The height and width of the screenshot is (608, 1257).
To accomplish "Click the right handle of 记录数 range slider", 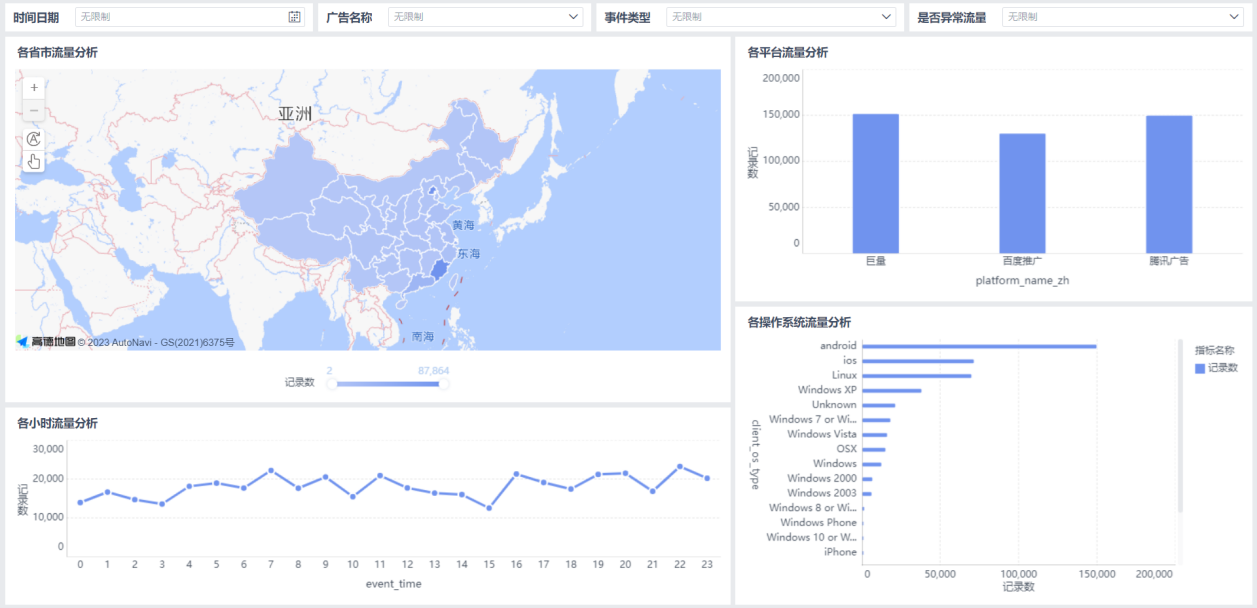I will [x=444, y=383].
